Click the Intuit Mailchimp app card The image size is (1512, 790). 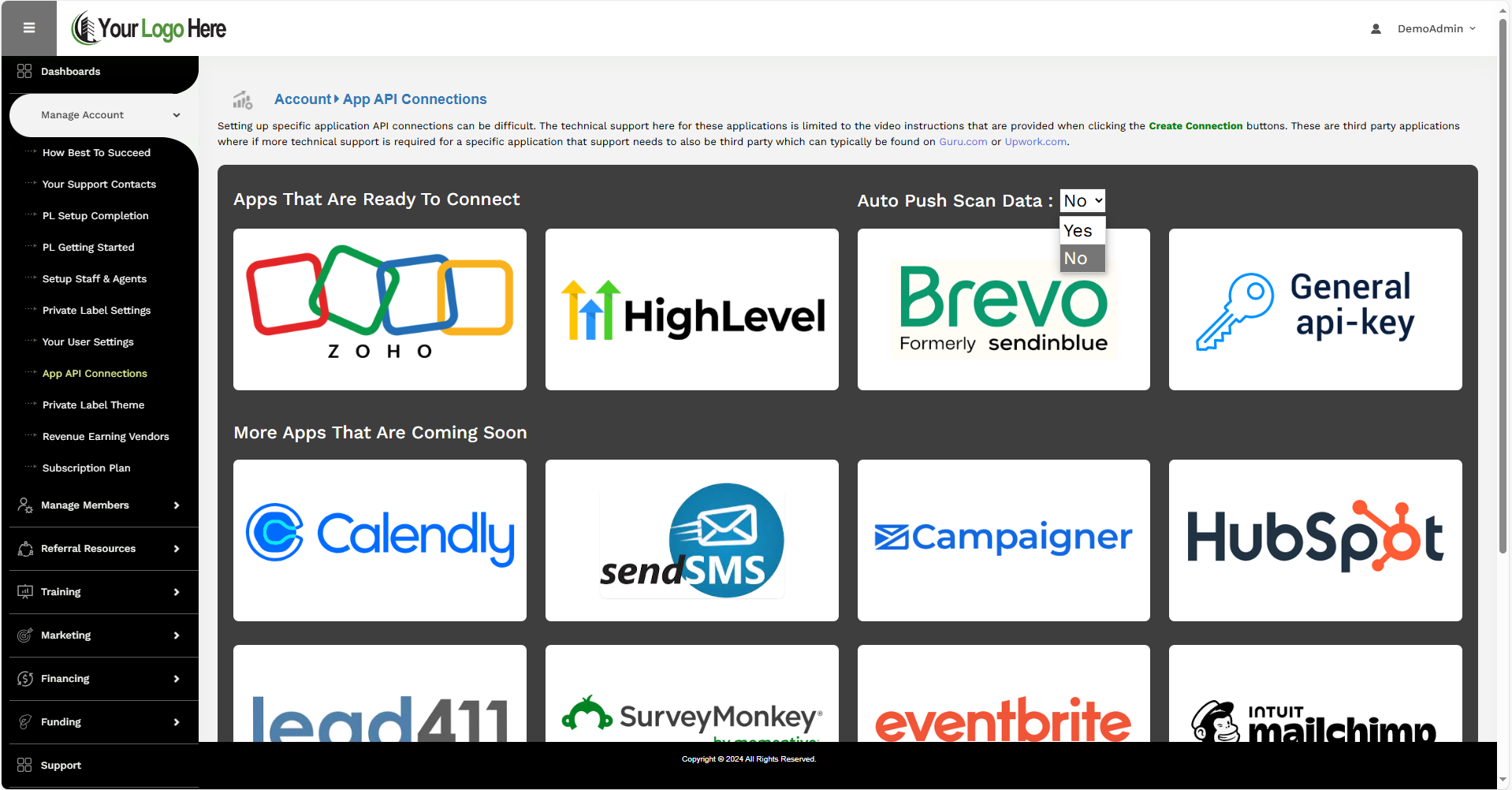coord(1316,694)
